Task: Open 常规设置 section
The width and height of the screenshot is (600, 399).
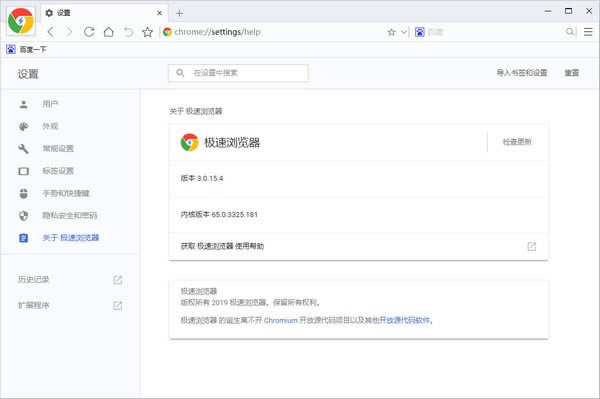Action: [70, 148]
